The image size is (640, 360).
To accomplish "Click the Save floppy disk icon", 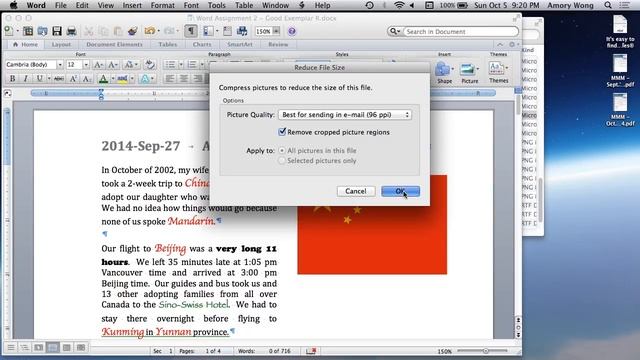I will 57,31.
